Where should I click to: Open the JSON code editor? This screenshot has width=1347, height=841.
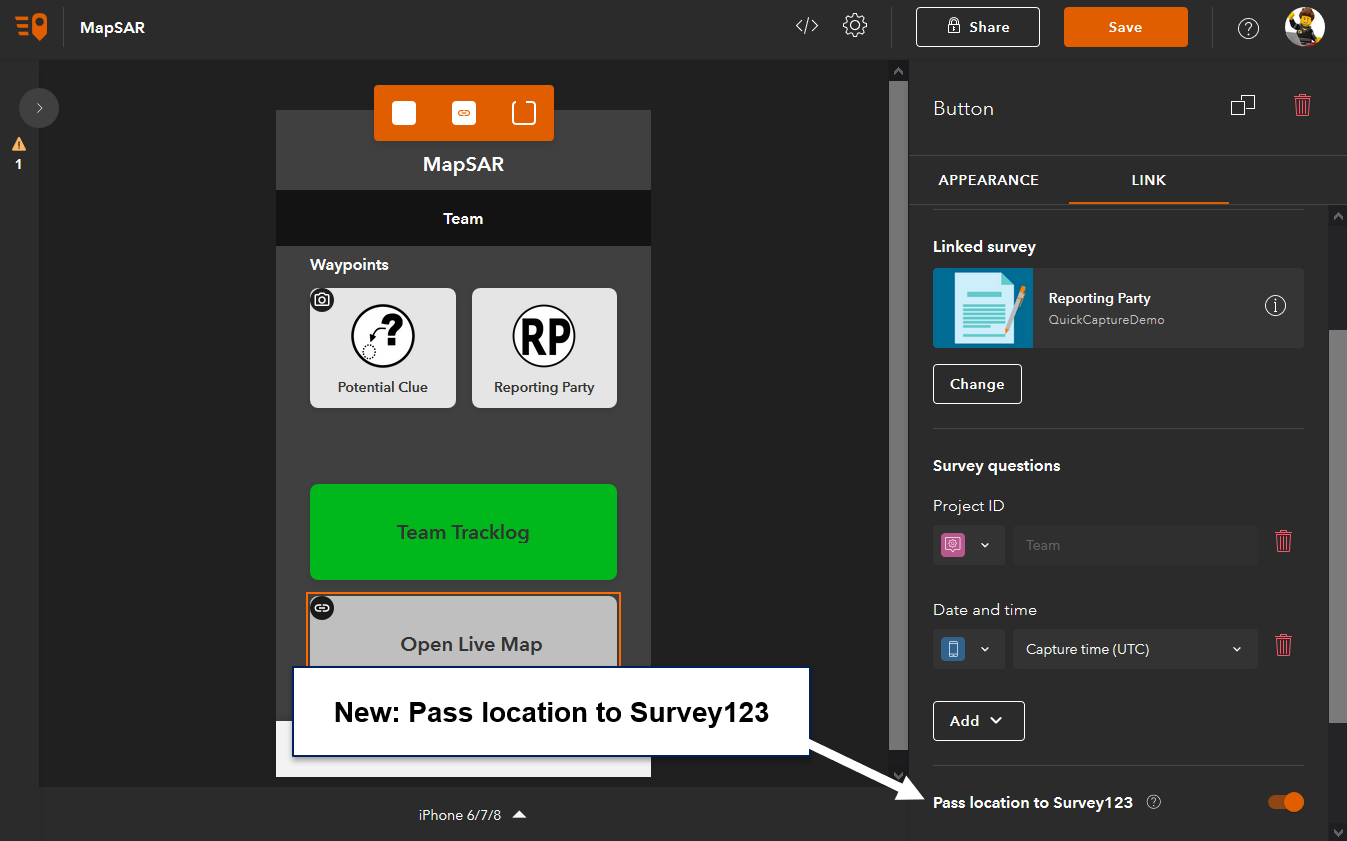pos(806,26)
